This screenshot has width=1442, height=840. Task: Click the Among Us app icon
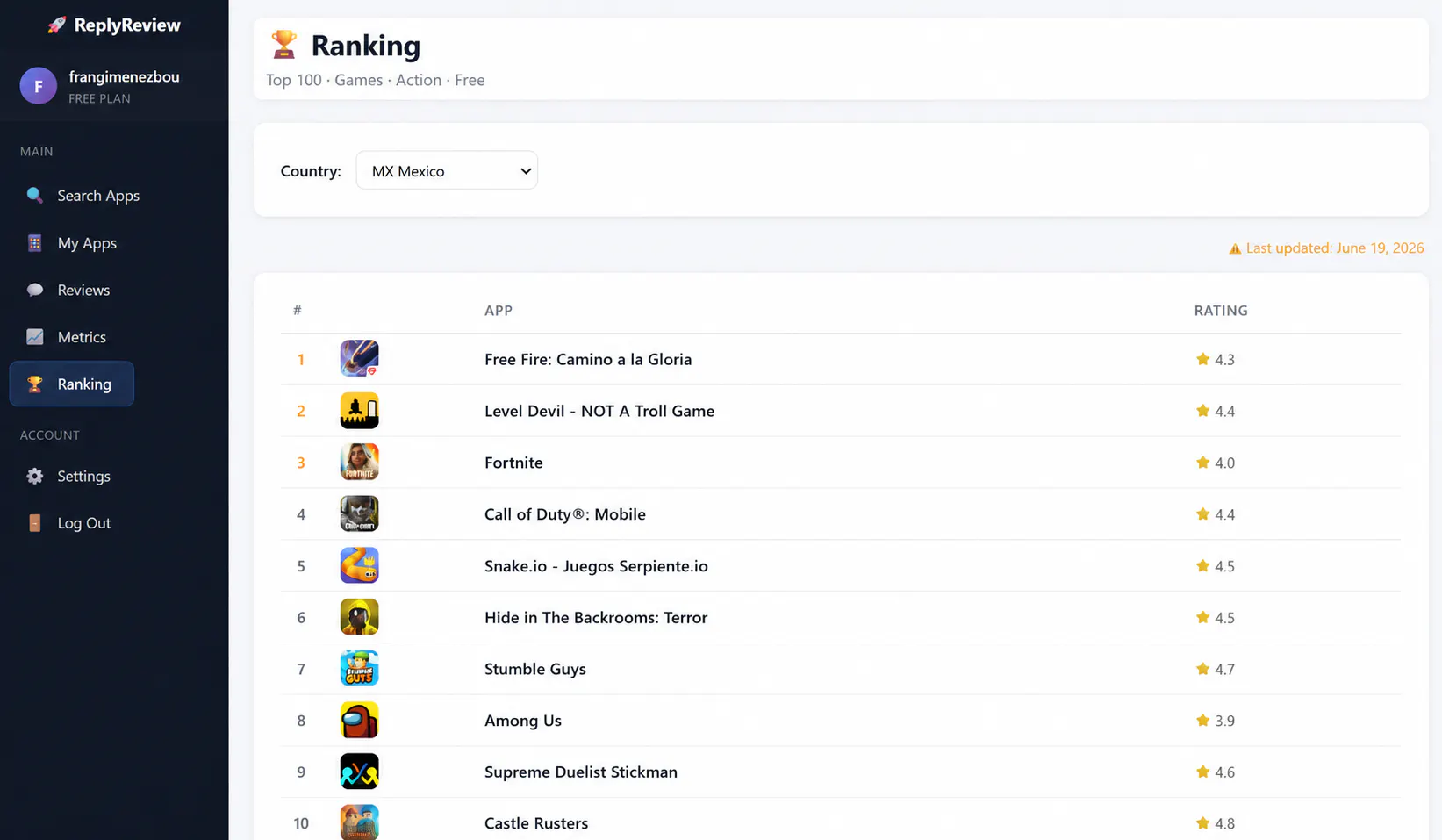click(360, 720)
